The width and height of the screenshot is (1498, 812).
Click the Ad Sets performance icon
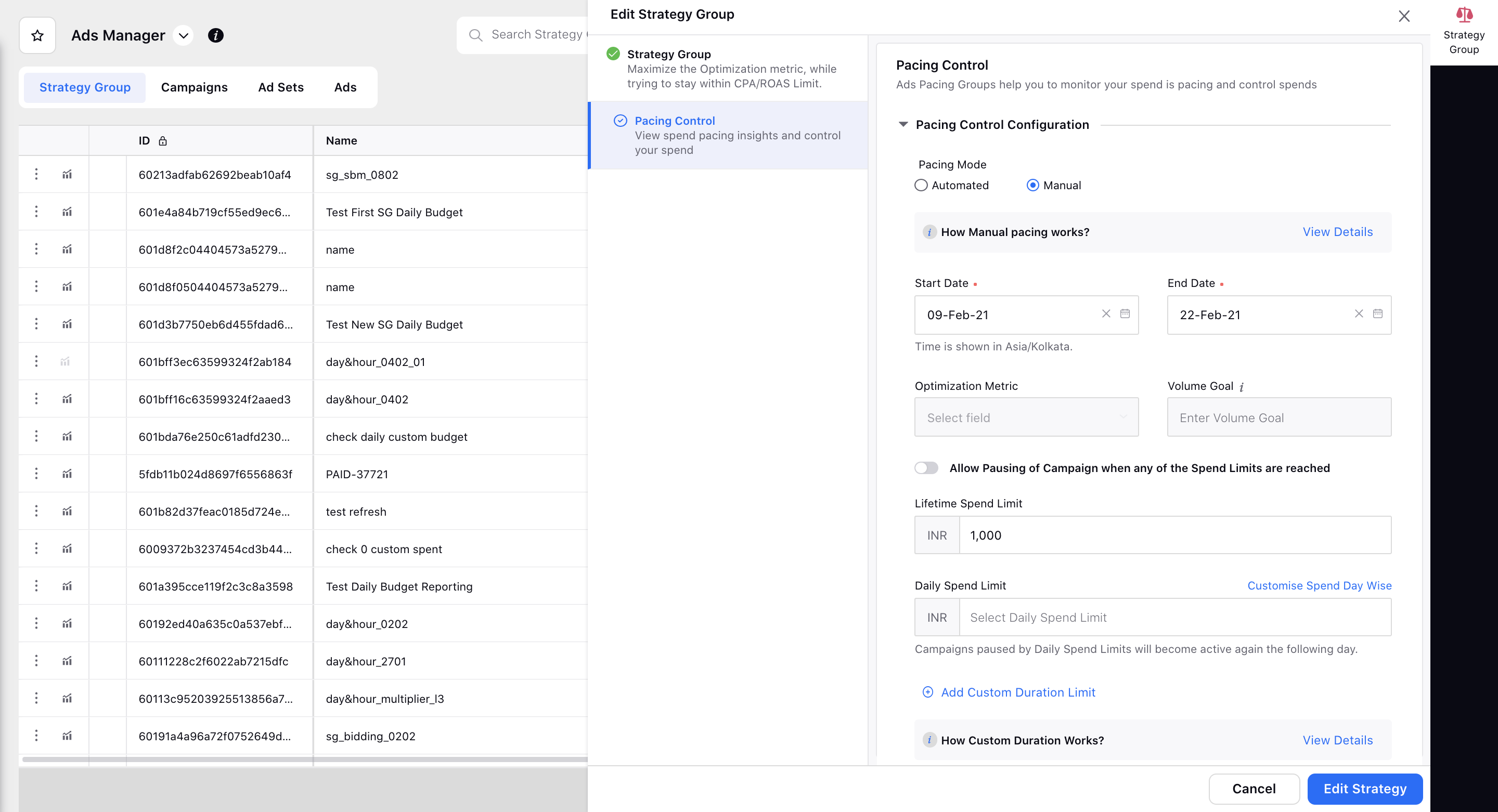click(281, 87)
